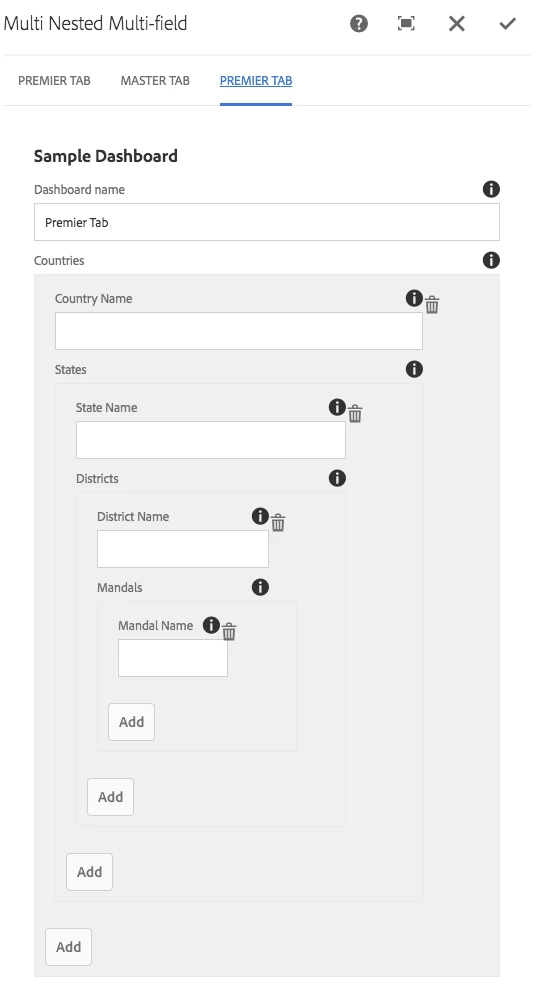Delete the State Name entry
The image size is (537, 989).
(355, 414)
